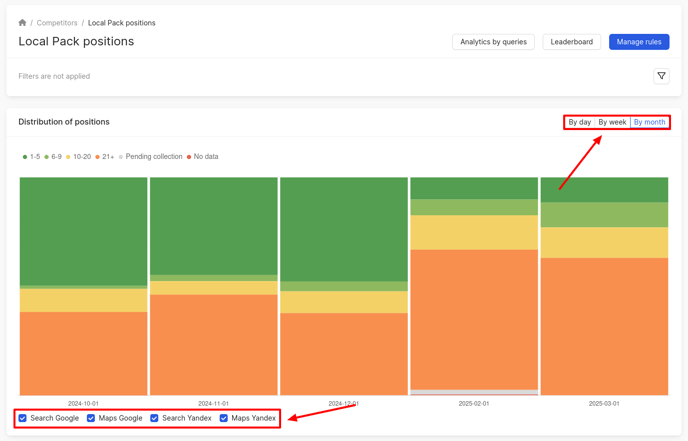Click the home icon in breadcrumb
688x441 pixels.
22,22
